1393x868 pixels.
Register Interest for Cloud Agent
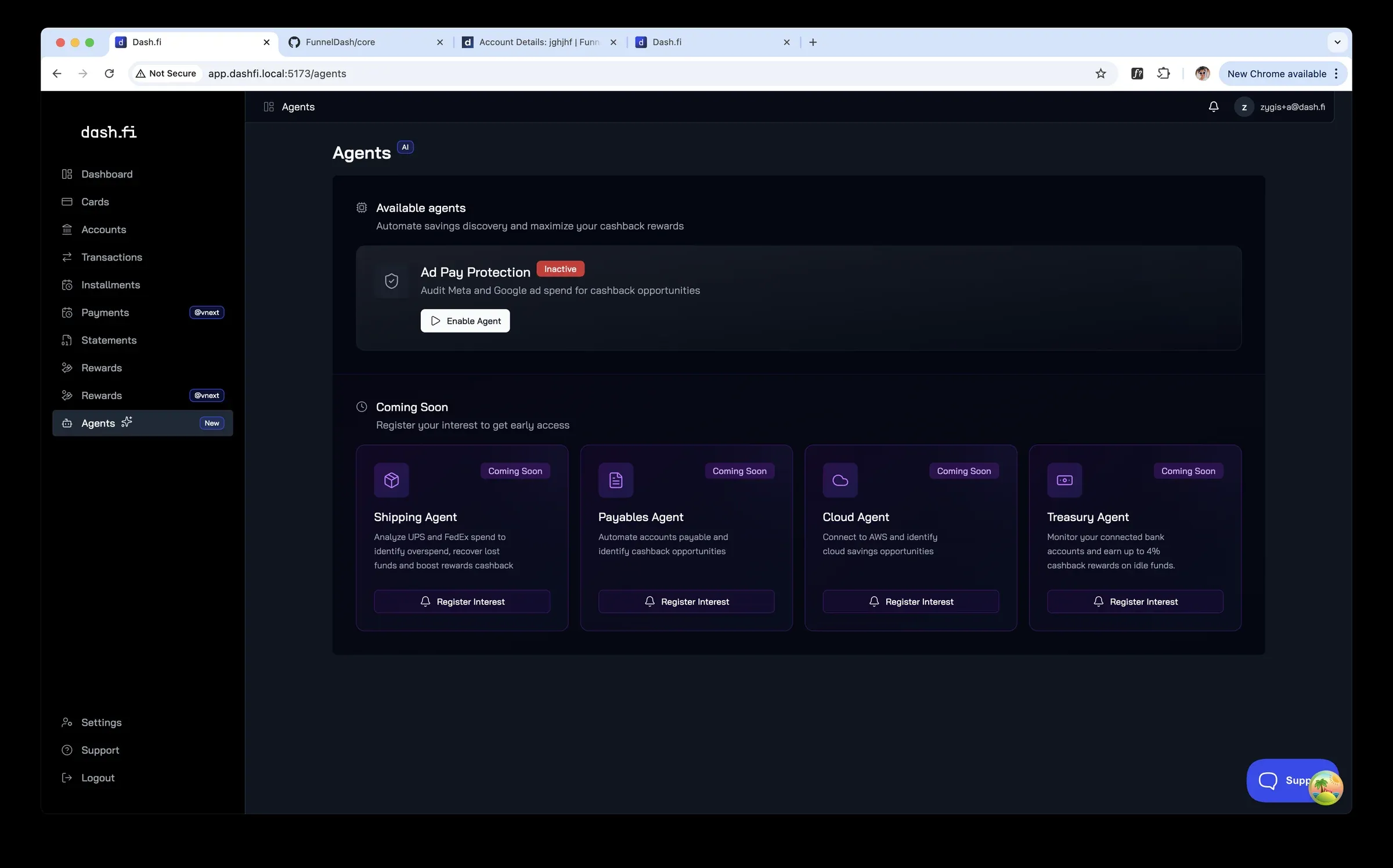(x=911, y=602)
